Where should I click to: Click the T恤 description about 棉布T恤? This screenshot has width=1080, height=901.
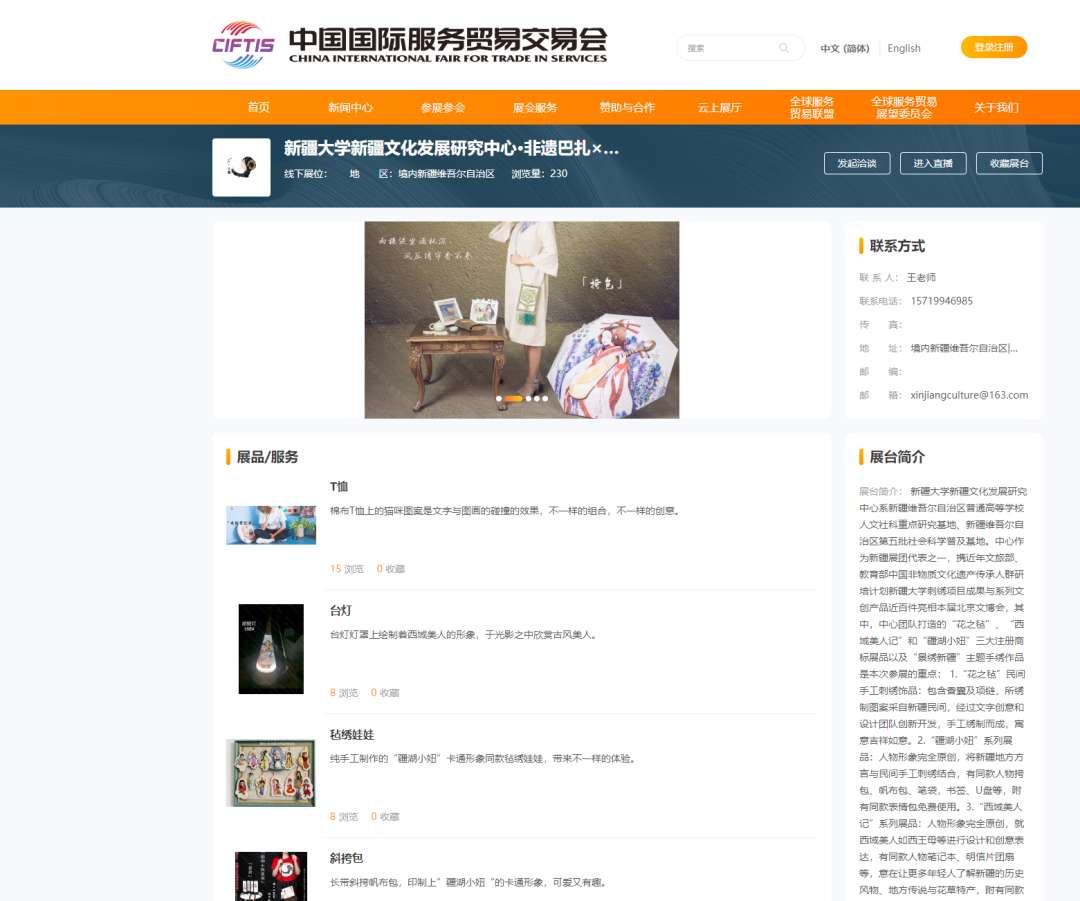point(505,511)
